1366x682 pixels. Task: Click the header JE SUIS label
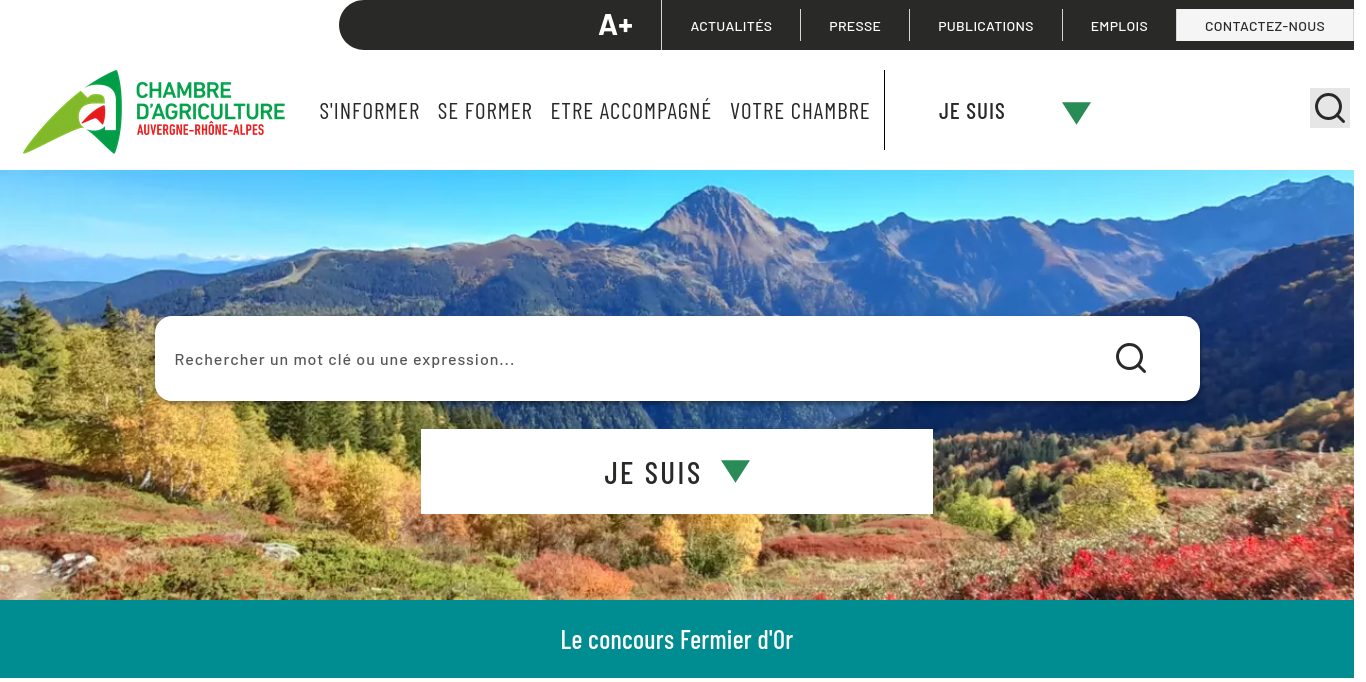tap(972, 111)
